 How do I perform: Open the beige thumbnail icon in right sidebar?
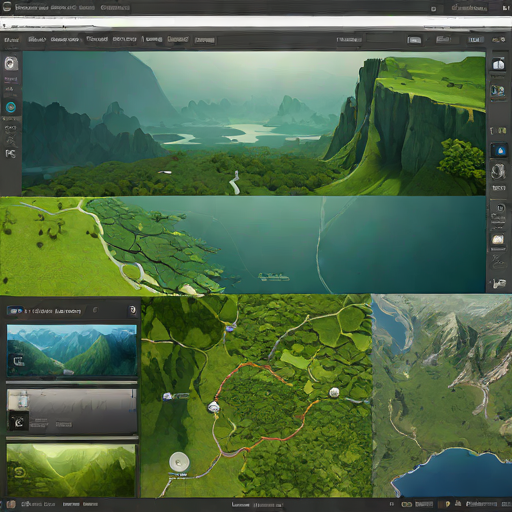pyautogui.click(x=498, y=239)
